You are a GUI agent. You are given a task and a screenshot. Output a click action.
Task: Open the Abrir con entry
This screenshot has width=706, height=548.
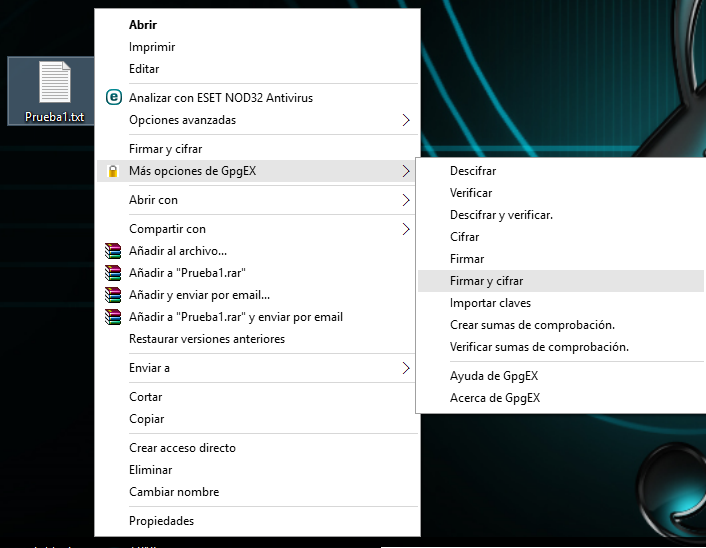point(258,200)
